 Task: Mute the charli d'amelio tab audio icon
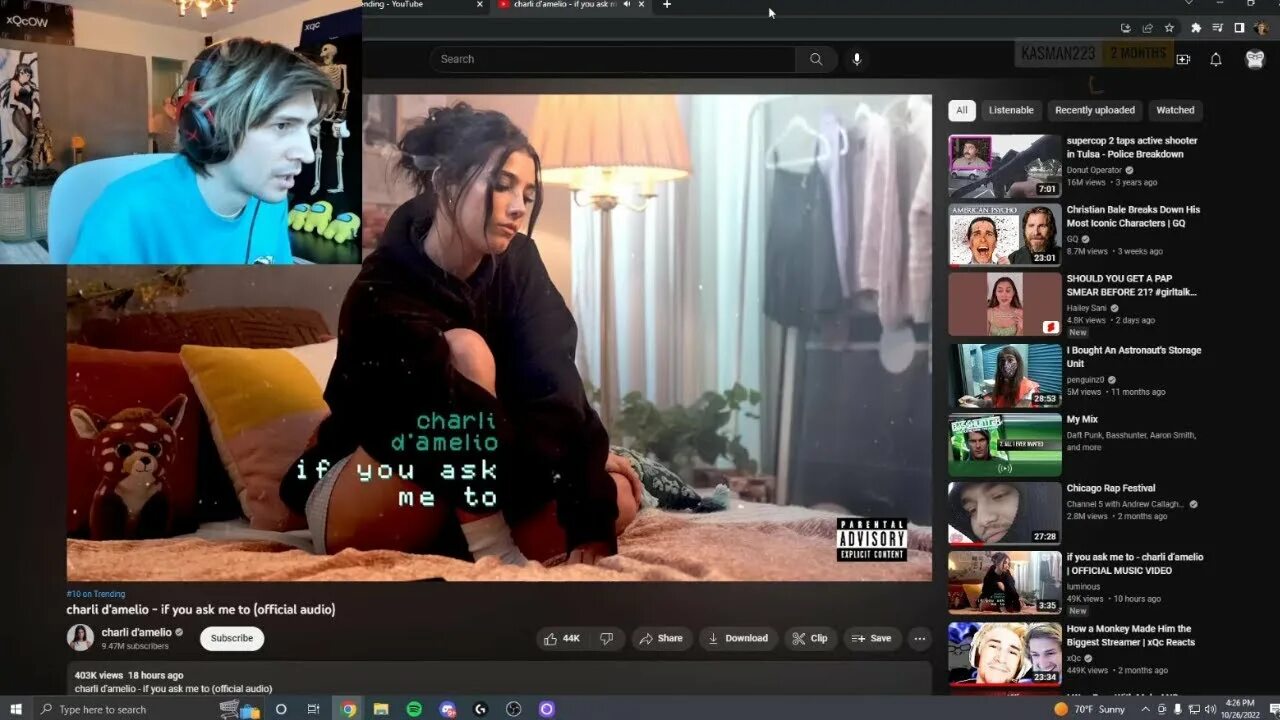coord(627,4)
